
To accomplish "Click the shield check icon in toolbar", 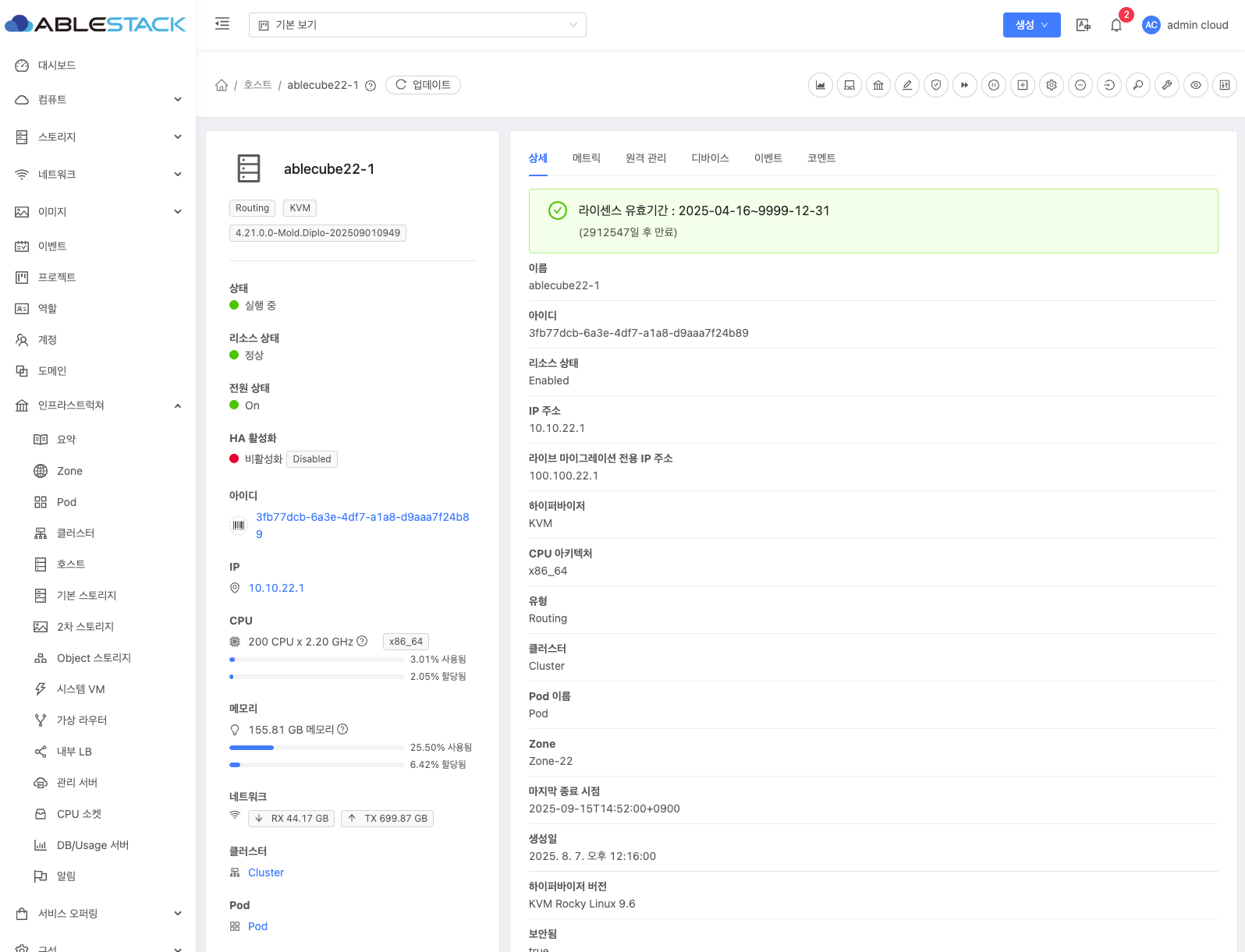I will pos(936,85).
